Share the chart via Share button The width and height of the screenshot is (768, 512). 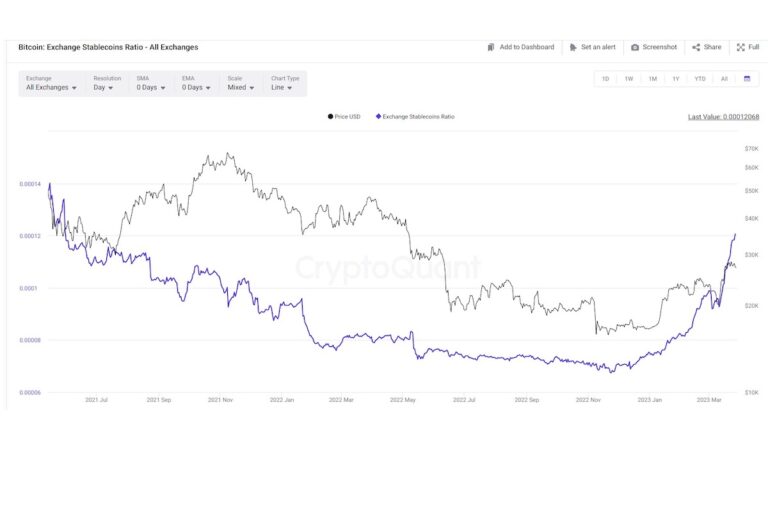pos(707,47)
